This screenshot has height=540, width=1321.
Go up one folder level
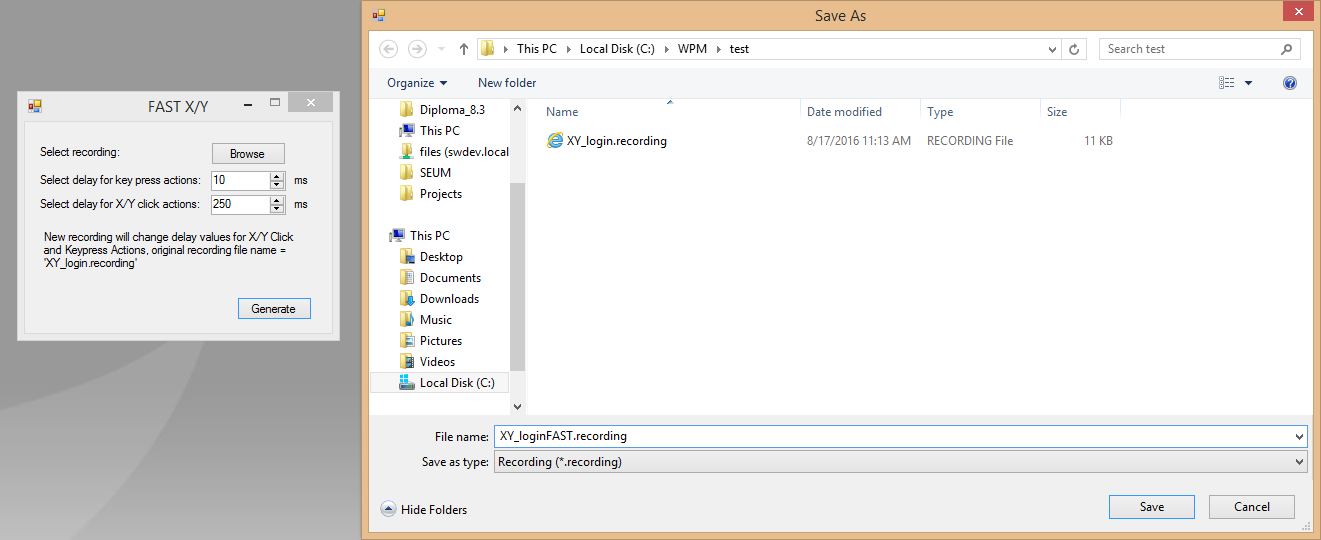(x=464, y=49)
